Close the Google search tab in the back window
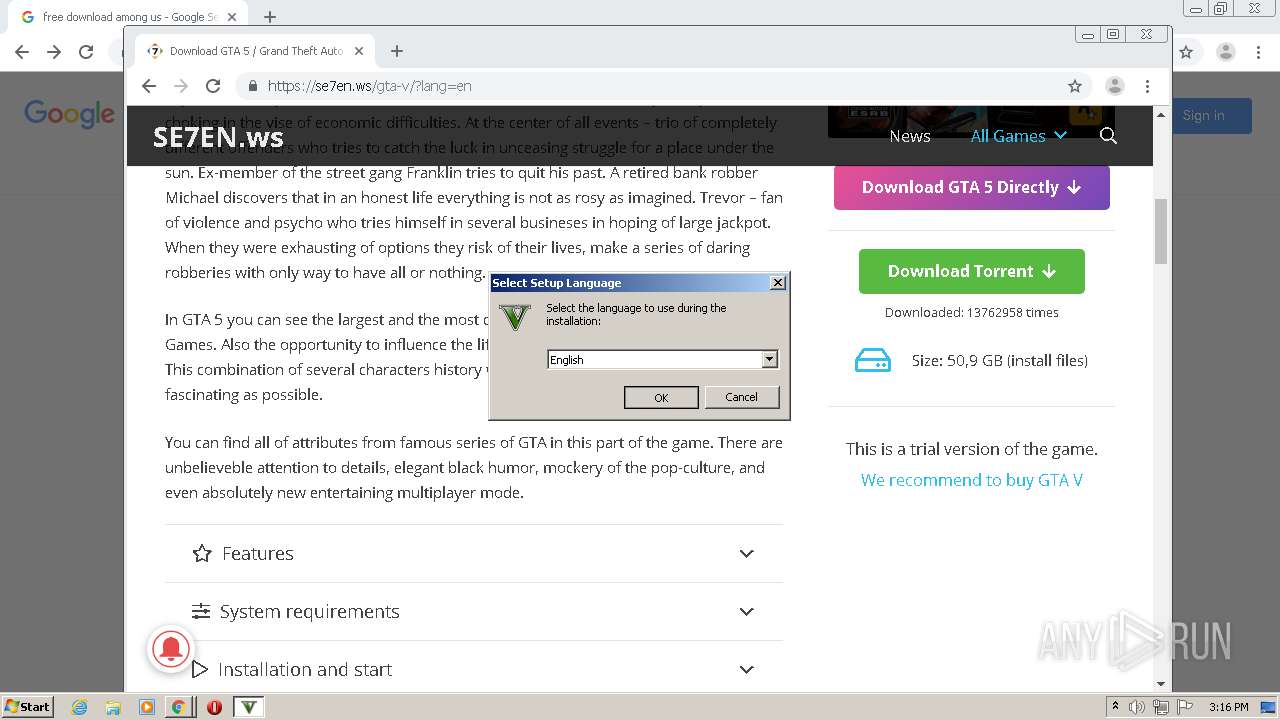 (x=232, y=17)
